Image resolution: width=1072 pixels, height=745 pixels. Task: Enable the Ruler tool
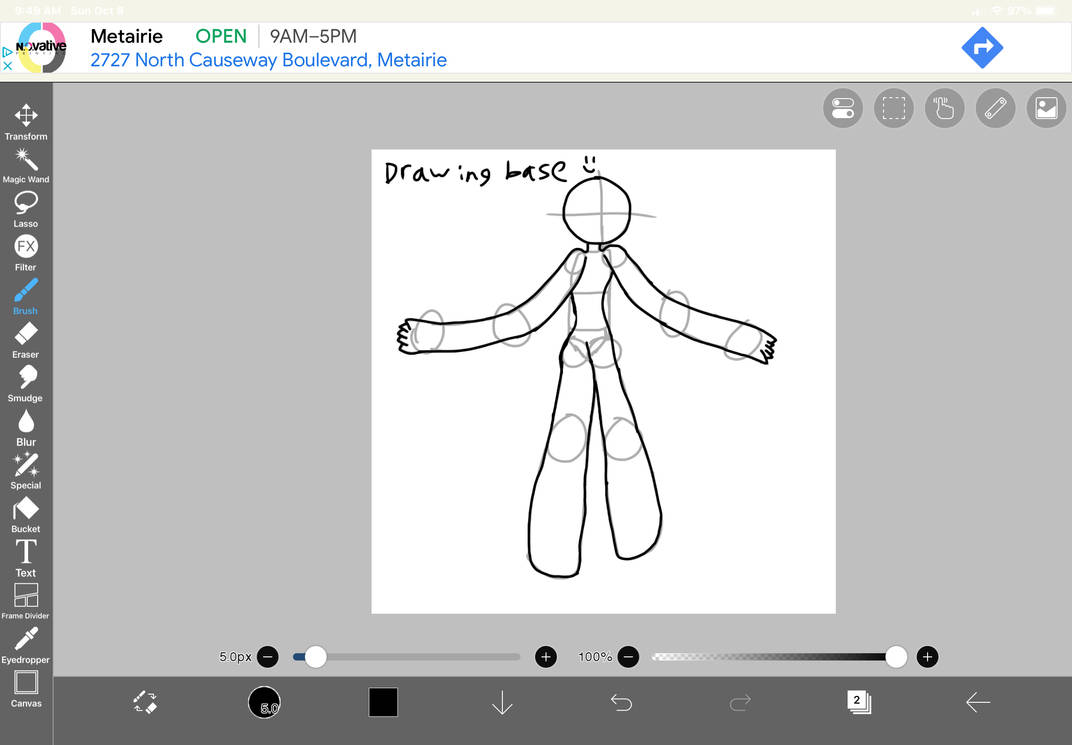pyautogui.click(x=995, y=108)
